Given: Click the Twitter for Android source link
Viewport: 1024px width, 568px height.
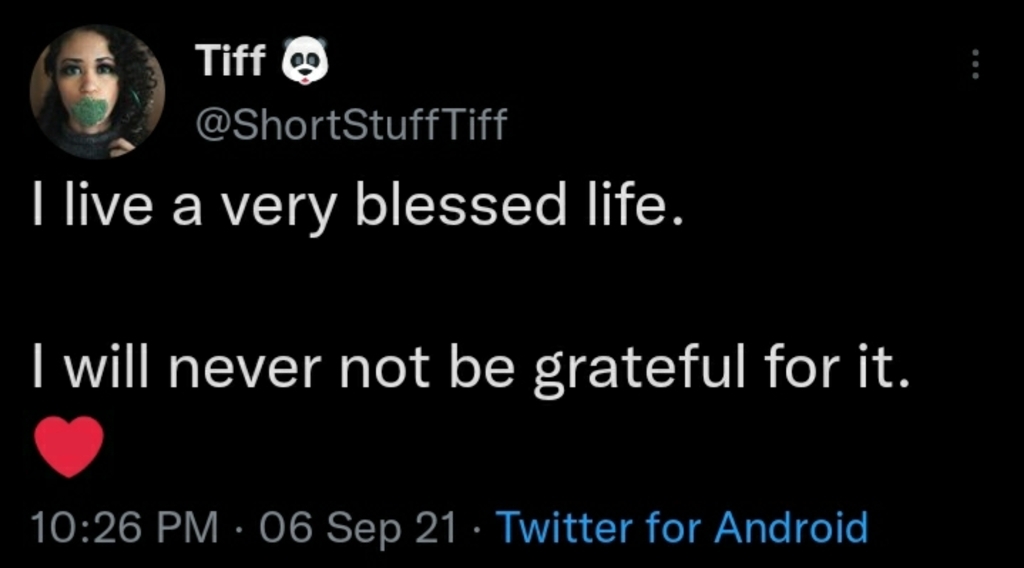Looking at the screenshot, I should [x=681, y=527].
